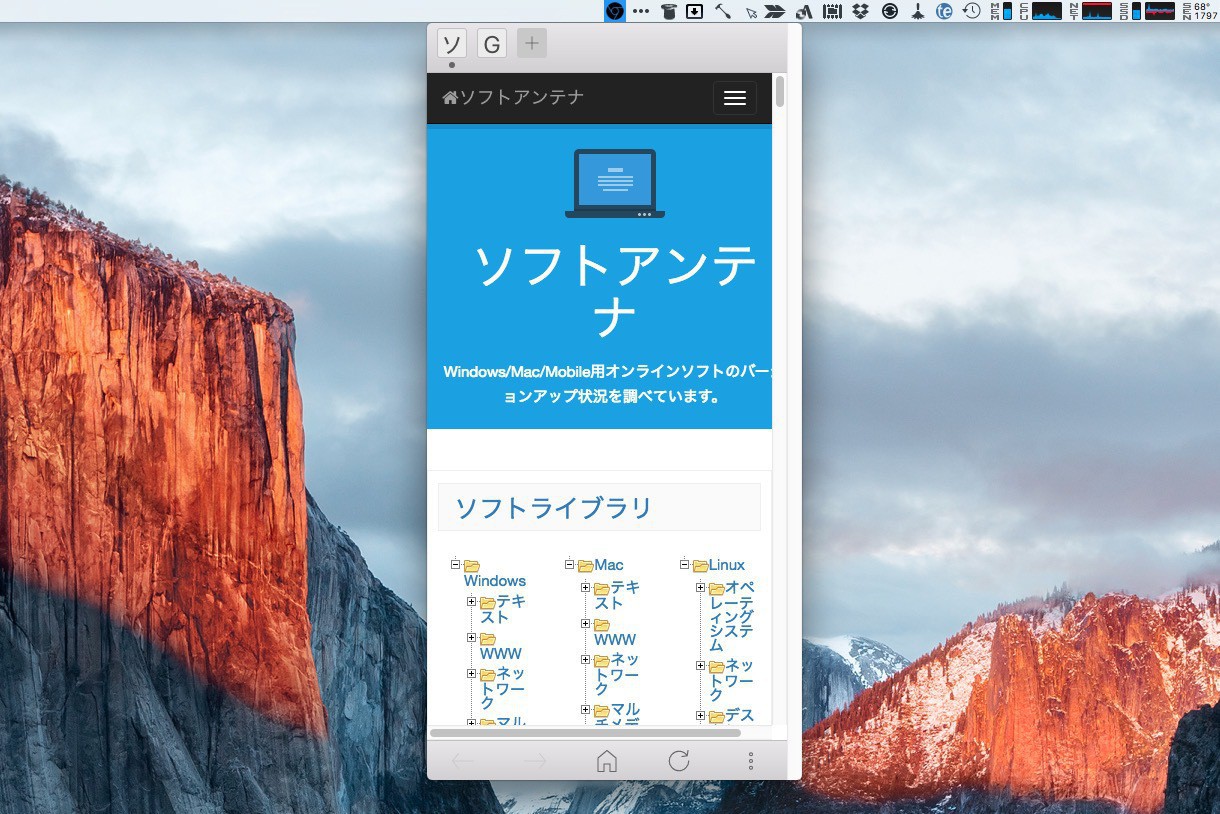
Task: Open the Dropbox menu bar icon
Action: pyautogui.click(x=860, y=11)
